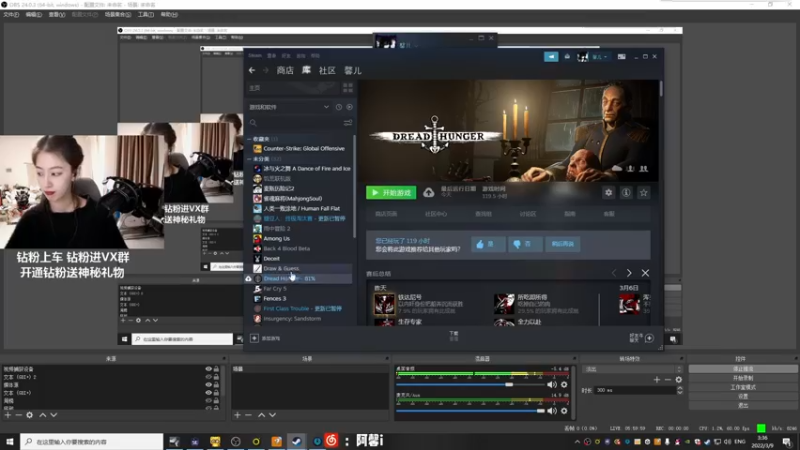Screen dimensions: 800x450
Task: Switch library to grid view icon
Action: point(348,88)
